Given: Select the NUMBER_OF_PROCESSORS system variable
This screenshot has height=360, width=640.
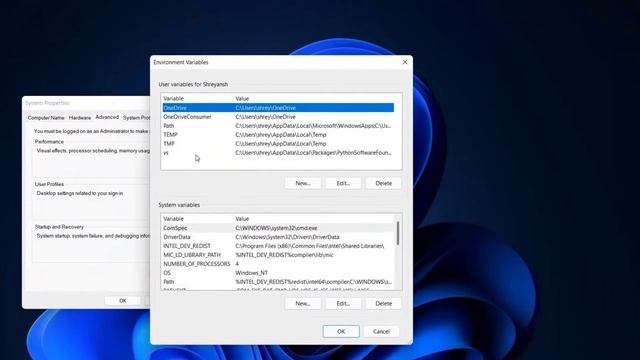Looking at the screenshot, I should click(278, 264).
